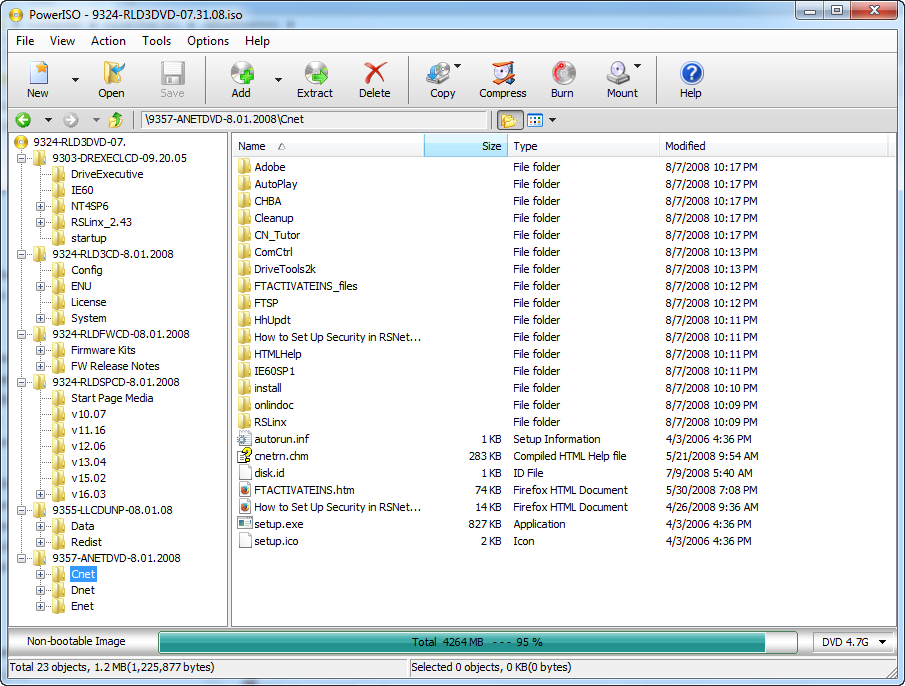This screenshot has height=686, width=905.
Task: Select the cnetrn.chm help file icon
Action: pyautogui.click(x=245, y=456)
